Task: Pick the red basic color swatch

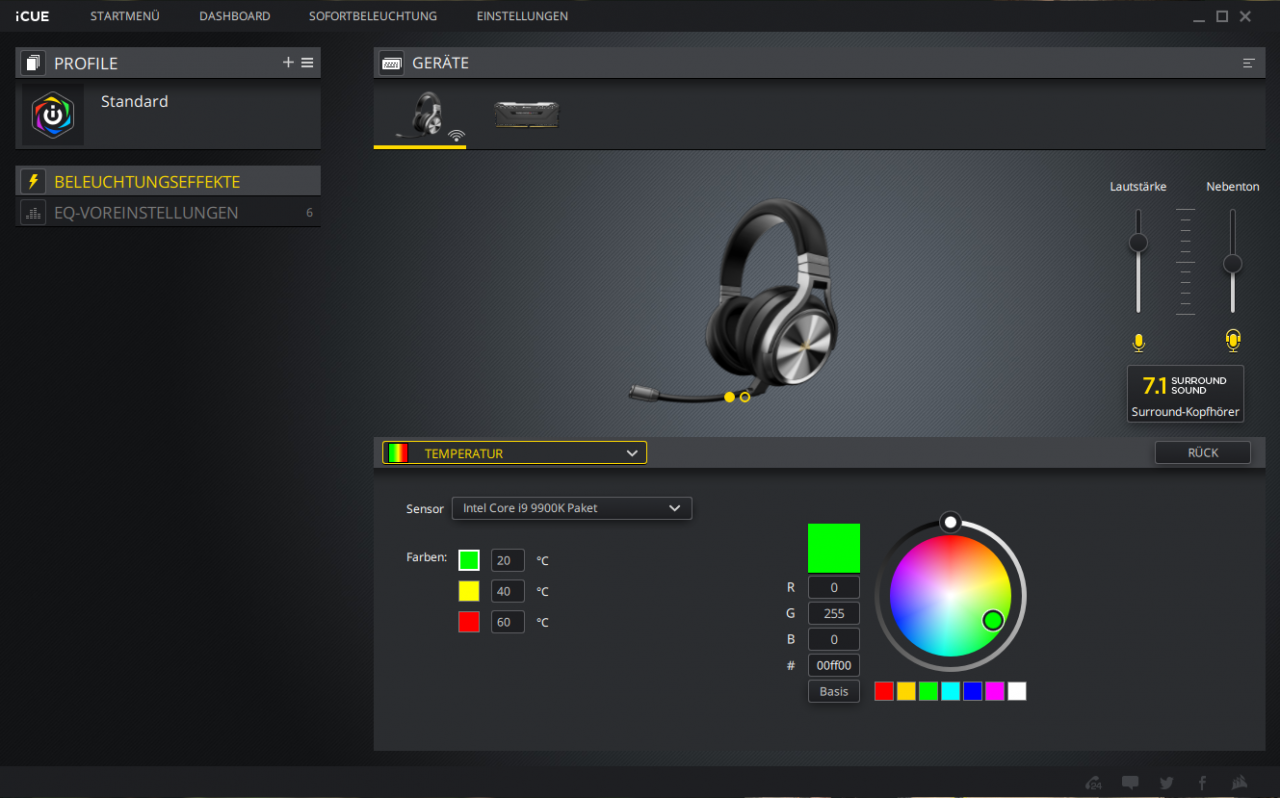Action: click(884, 691)
